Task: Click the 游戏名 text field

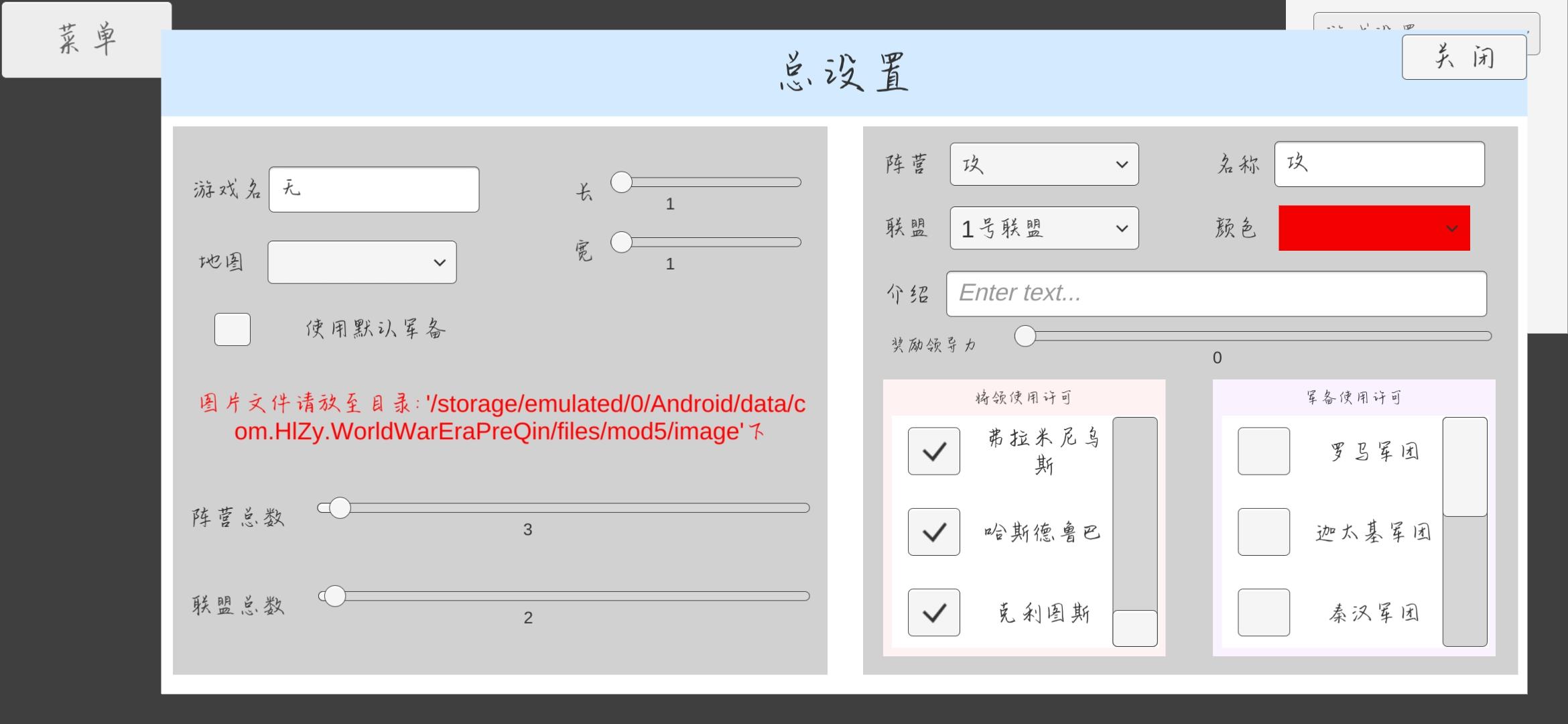Action: (374, 190)
